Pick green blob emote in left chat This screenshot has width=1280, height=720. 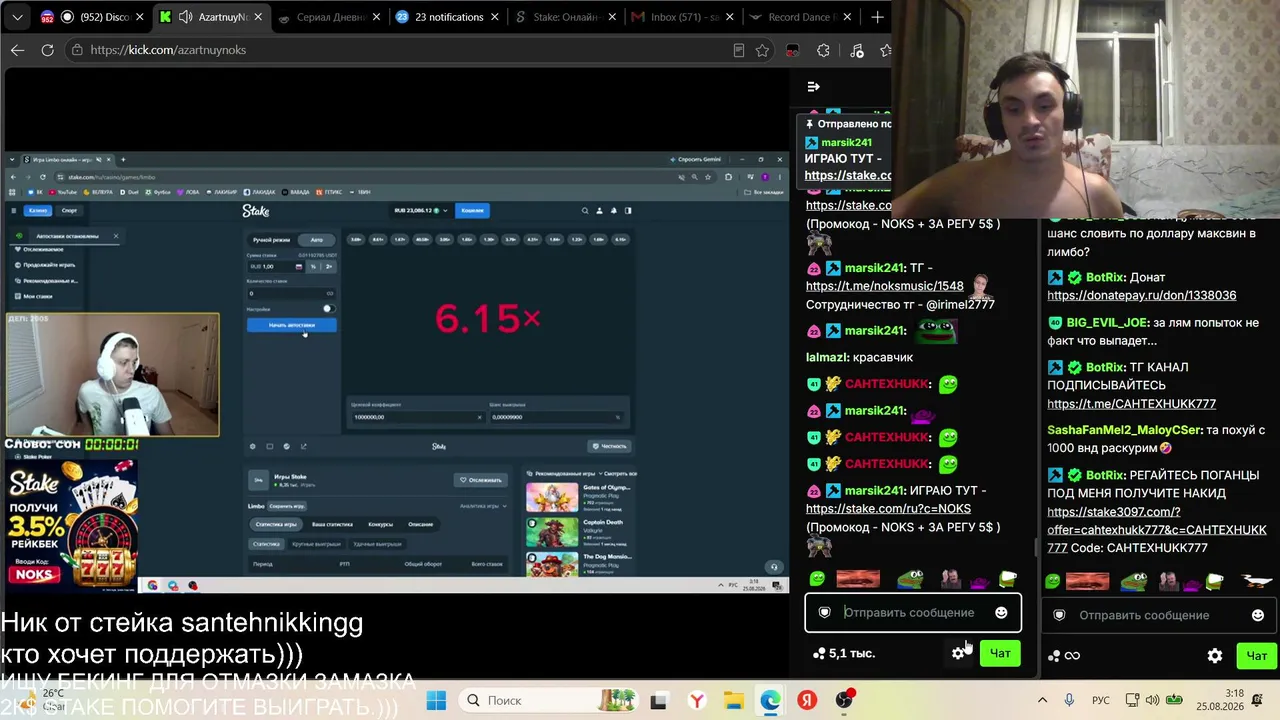click(817, 579)
